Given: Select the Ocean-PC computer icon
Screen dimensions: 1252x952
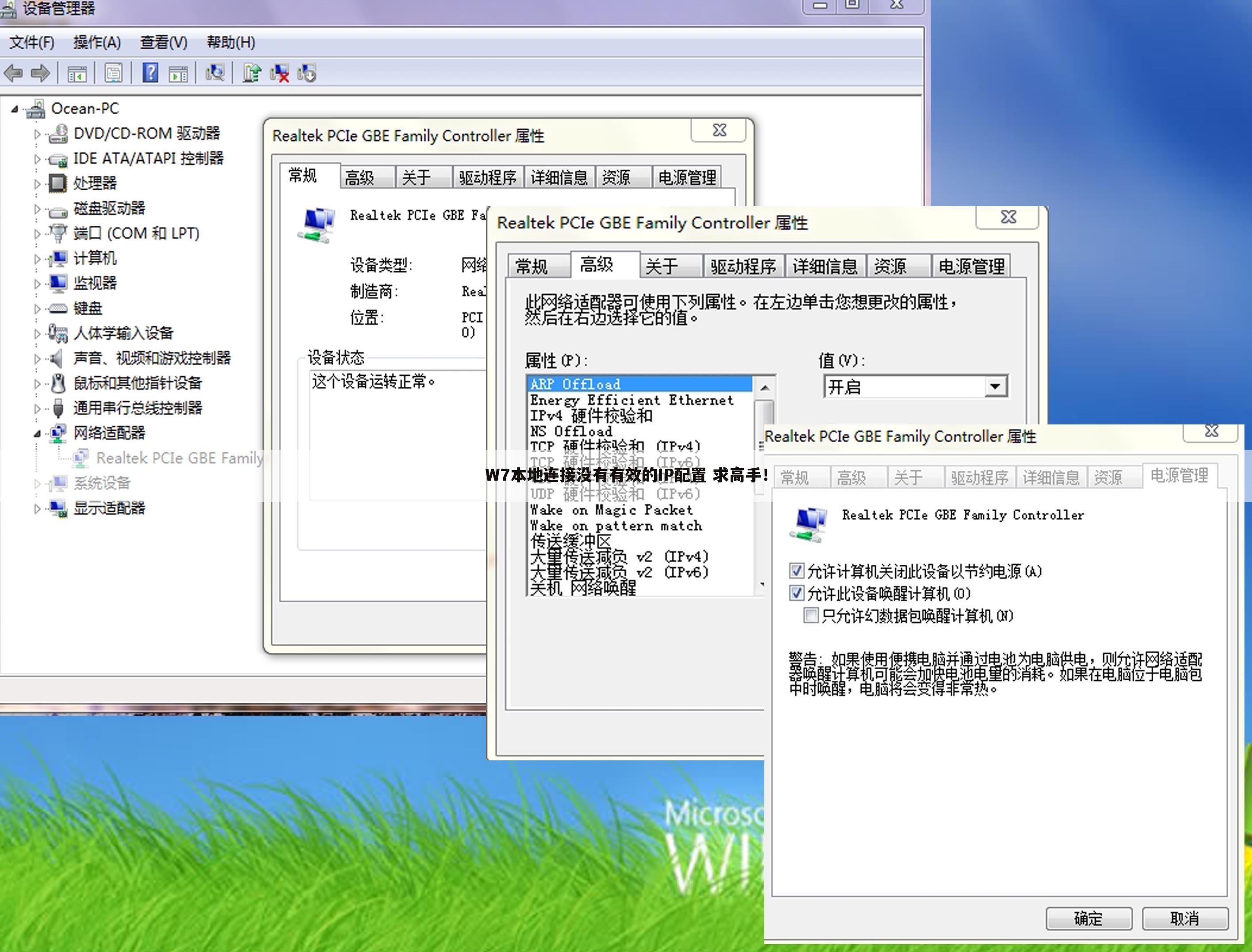Looking at the screenshot, I should pyautogui.click(x=36, y=109).
